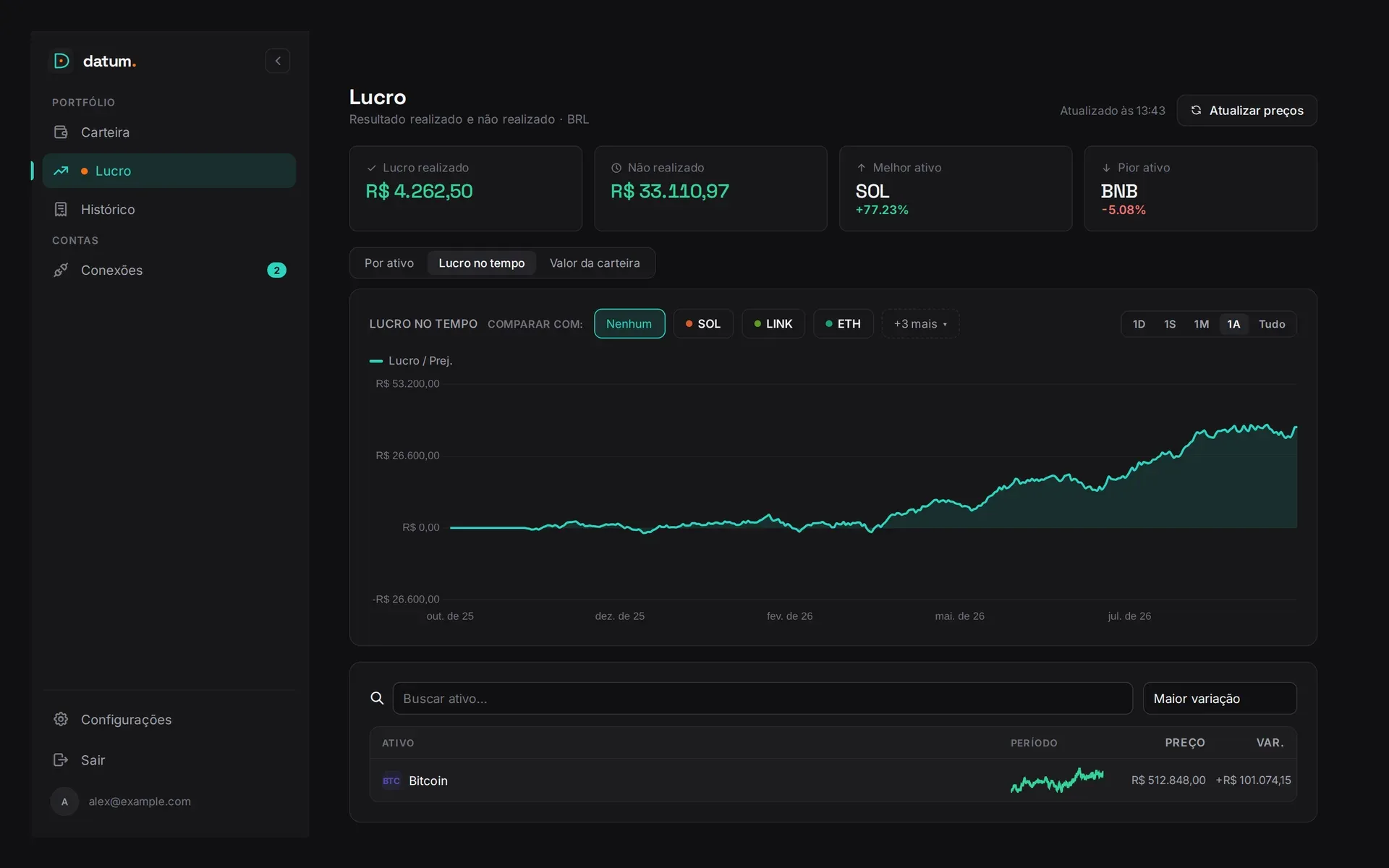This screenshot has height=868, width=1389.
Task: Select the 1M time range
Action: pyautogui.click(x=1201, y=324)
